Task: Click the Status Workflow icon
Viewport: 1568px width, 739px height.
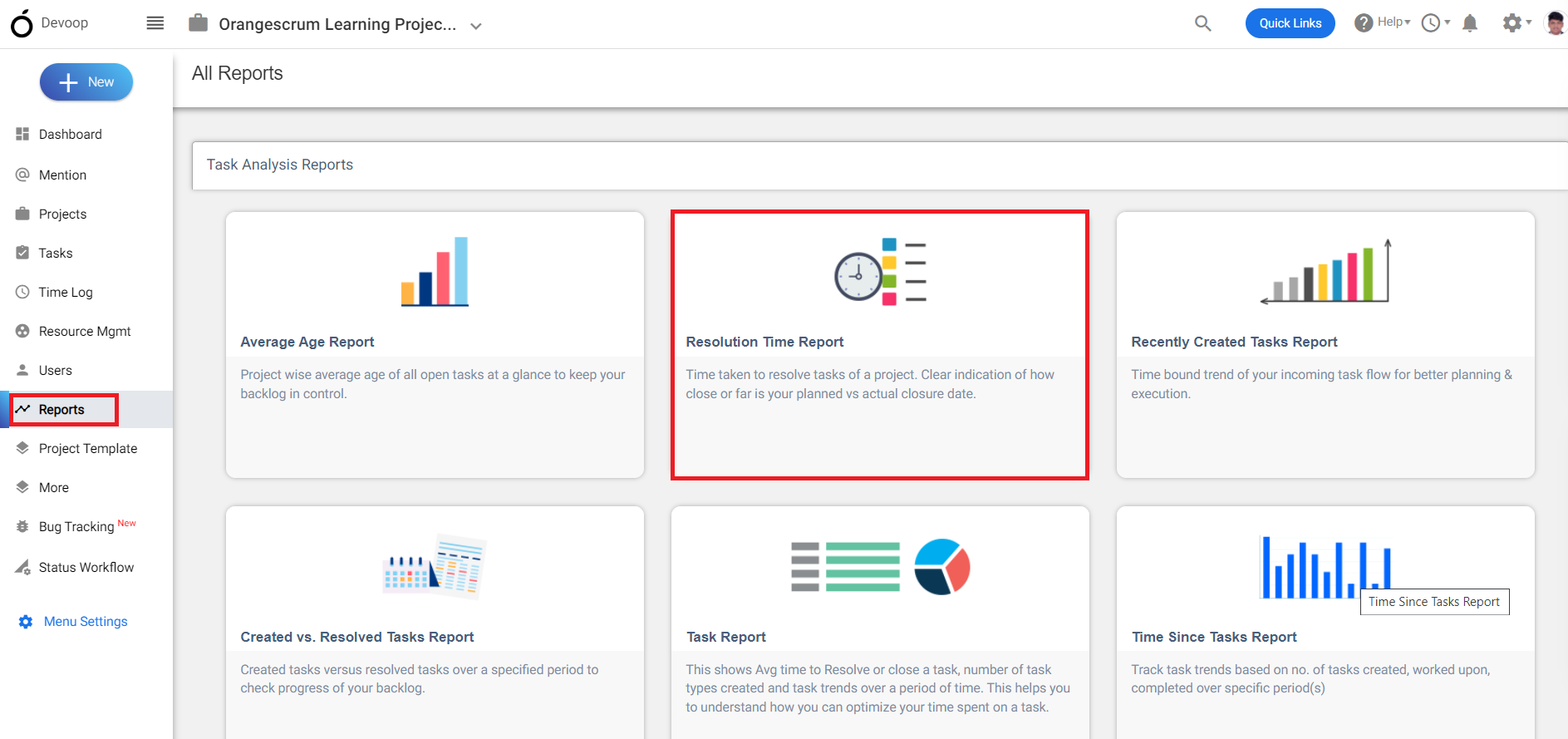Action: click(22, 567)
